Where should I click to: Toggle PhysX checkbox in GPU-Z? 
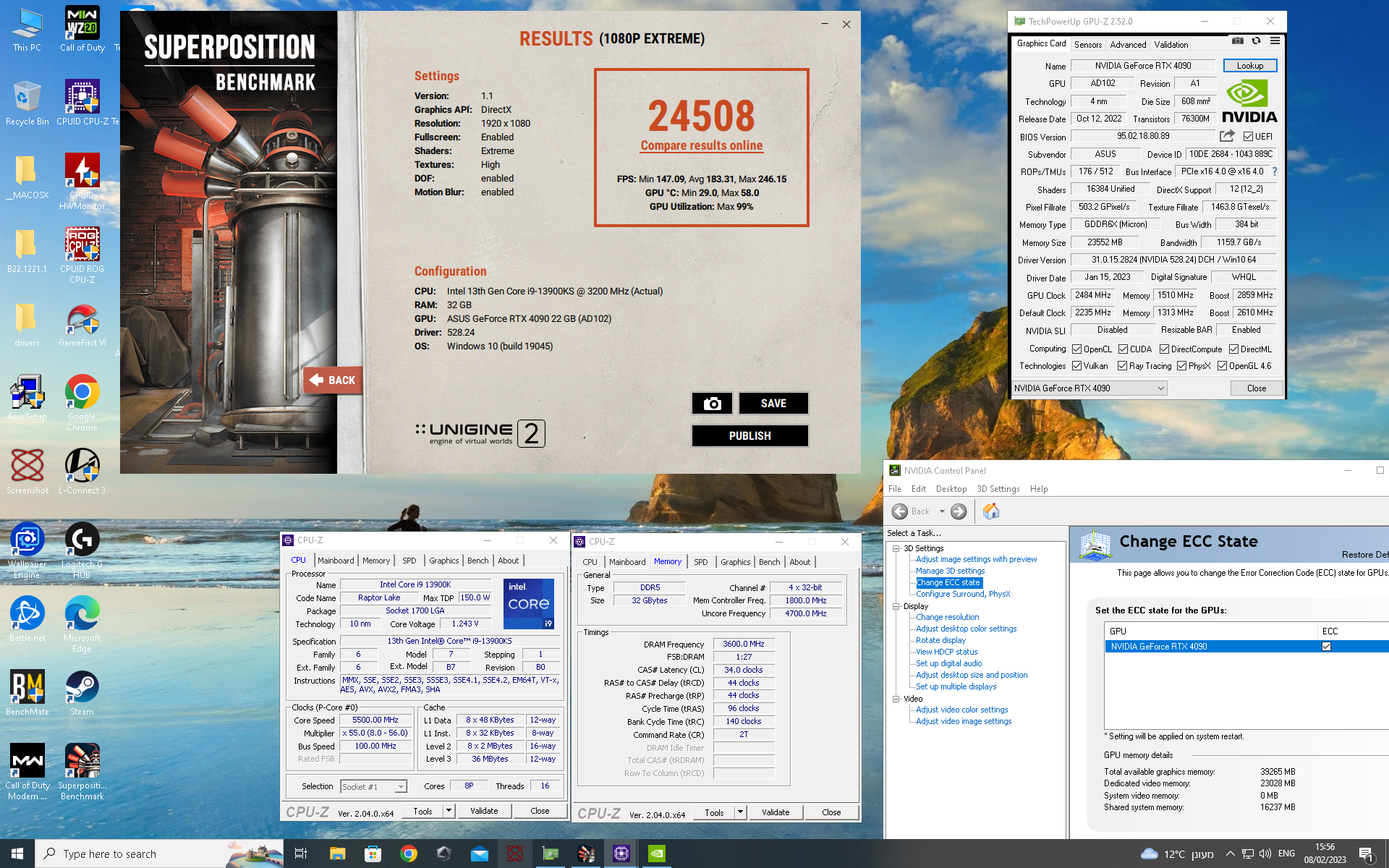click(1181, 366)
